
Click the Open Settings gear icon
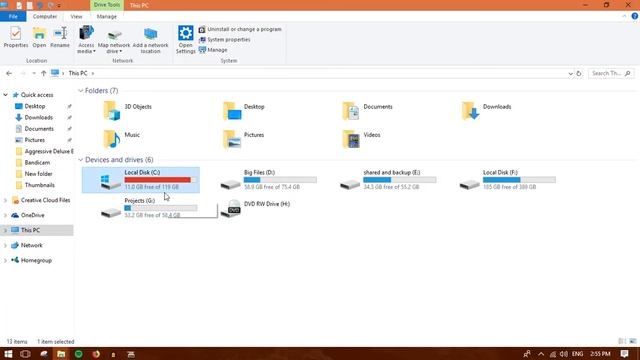(186, 33)
